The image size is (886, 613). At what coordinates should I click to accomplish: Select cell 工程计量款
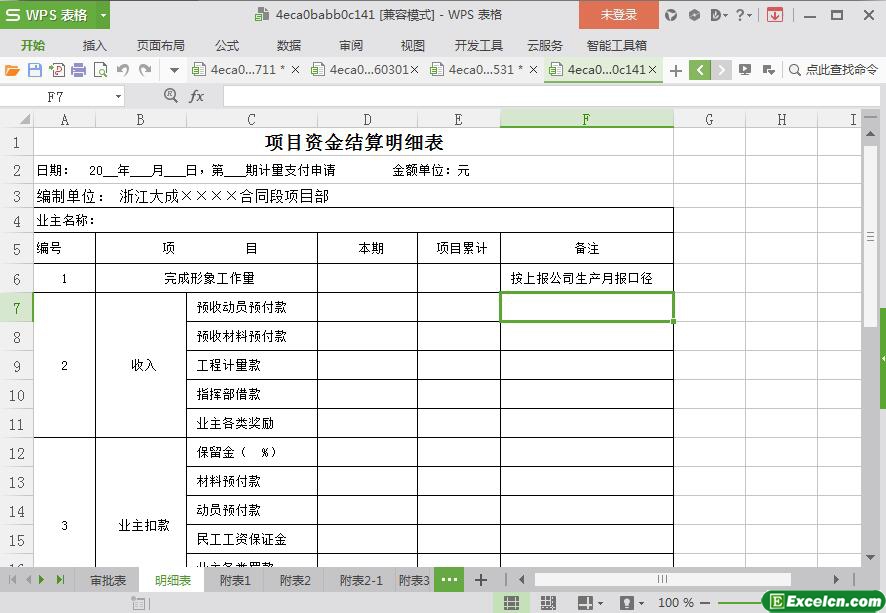[x=251, y=365]
